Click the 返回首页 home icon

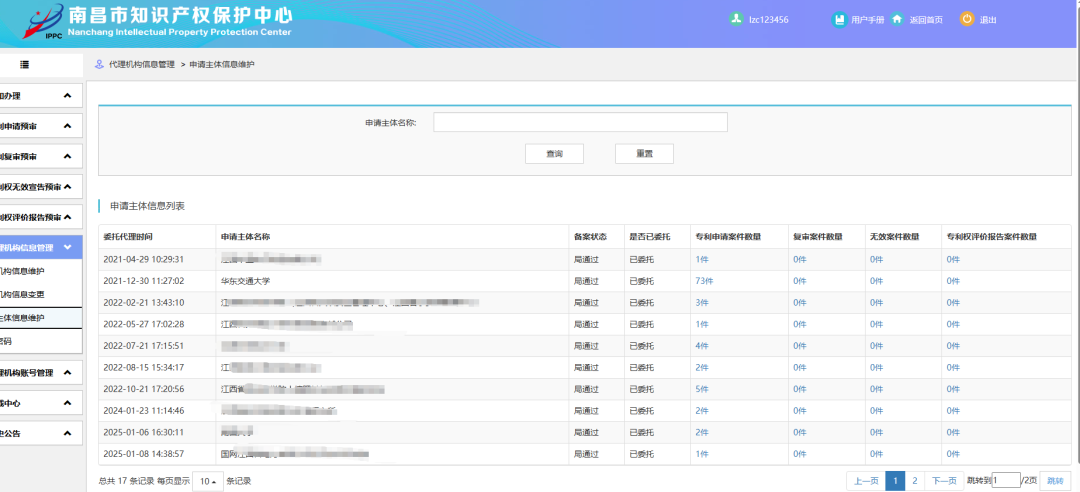click(x=897, y=19)
